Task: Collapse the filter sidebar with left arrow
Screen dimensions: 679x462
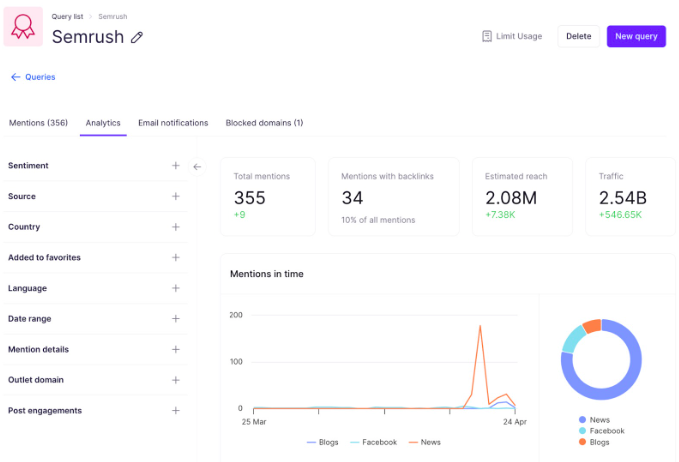Action: (197, 167)
